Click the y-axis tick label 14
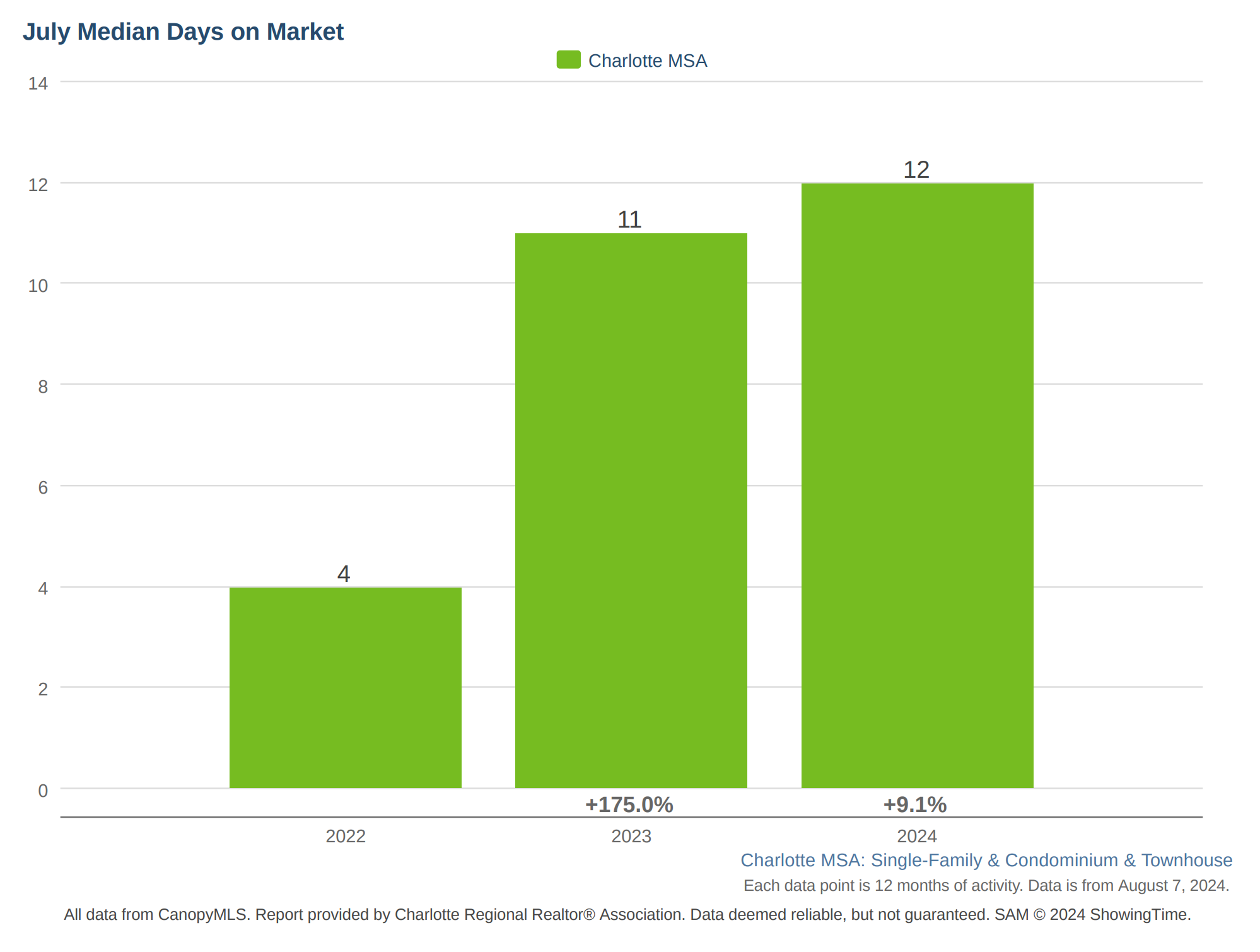The image size is (1260, 952). coord(38,83)
